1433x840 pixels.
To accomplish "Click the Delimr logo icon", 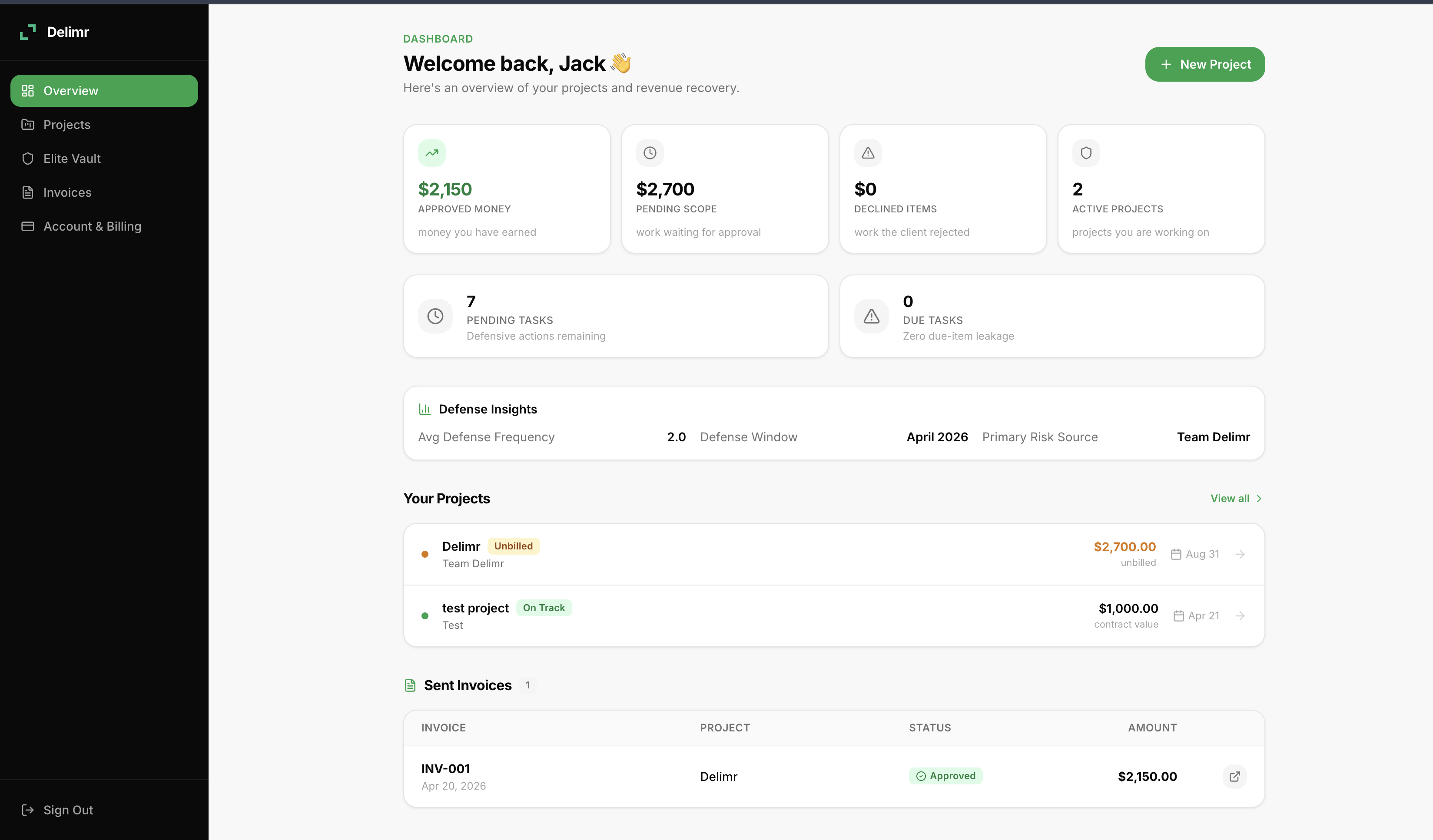I will pyautogui.click(x=27, y=33).
